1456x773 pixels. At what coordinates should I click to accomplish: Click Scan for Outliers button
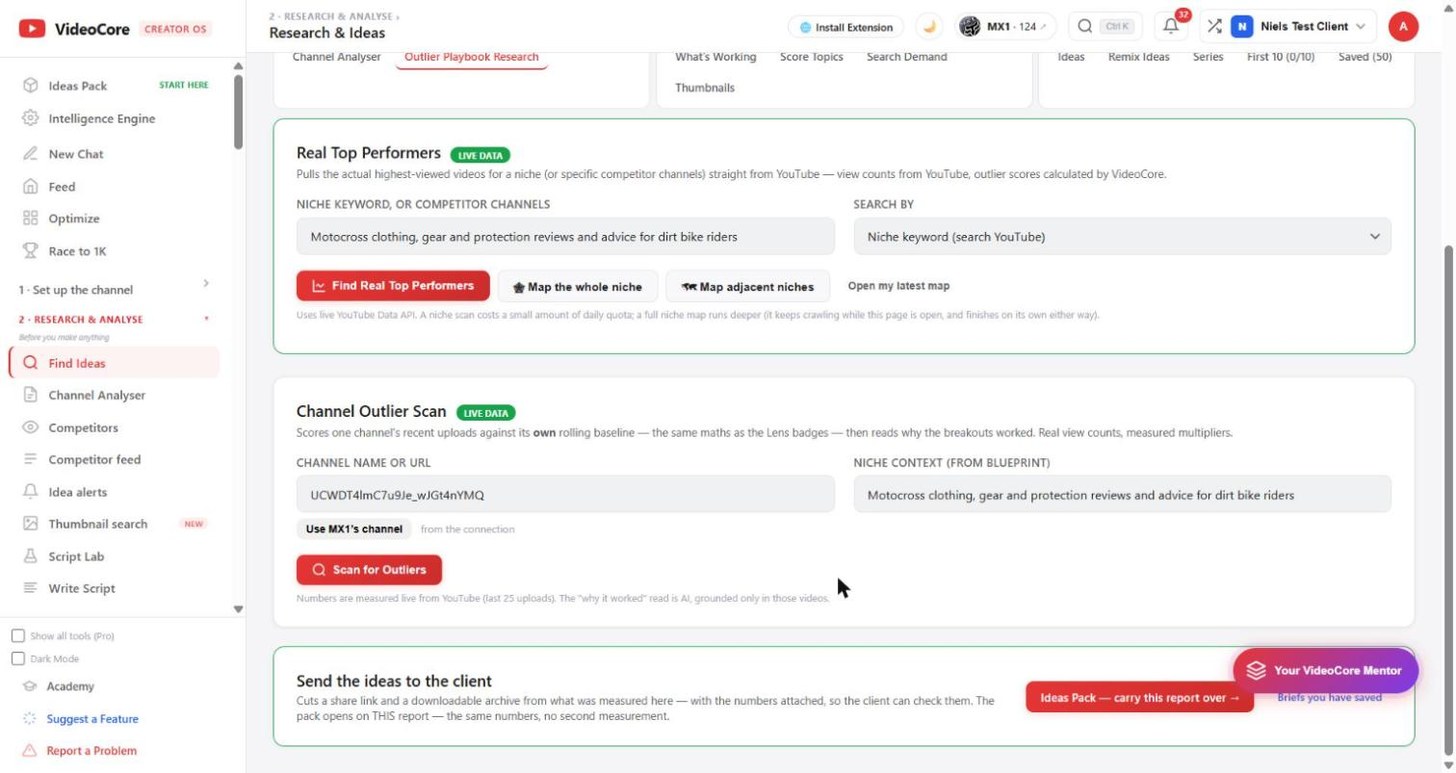pyautogui.click(x=369, y=570)
